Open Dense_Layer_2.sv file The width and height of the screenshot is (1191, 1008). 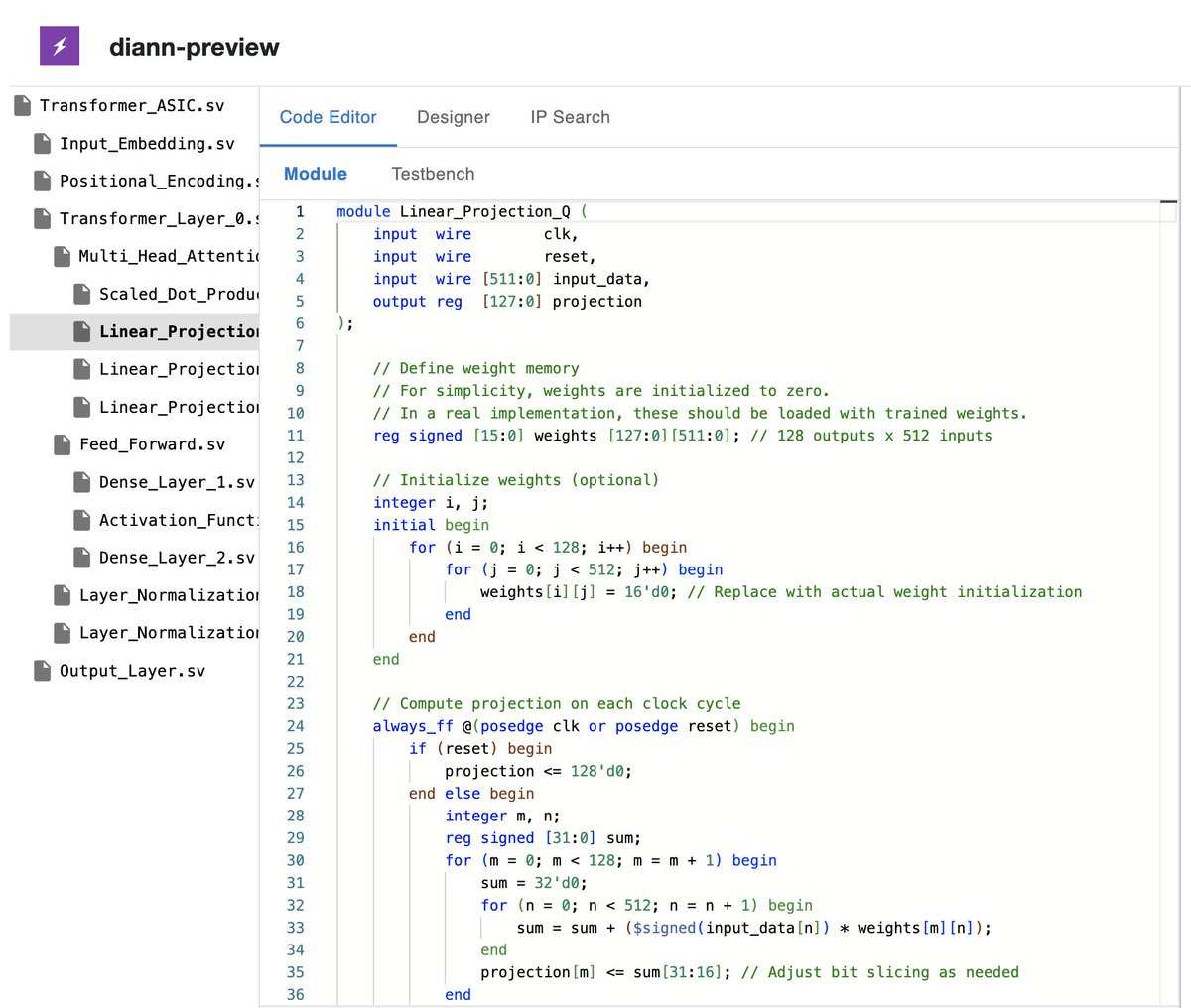(177, 558)
